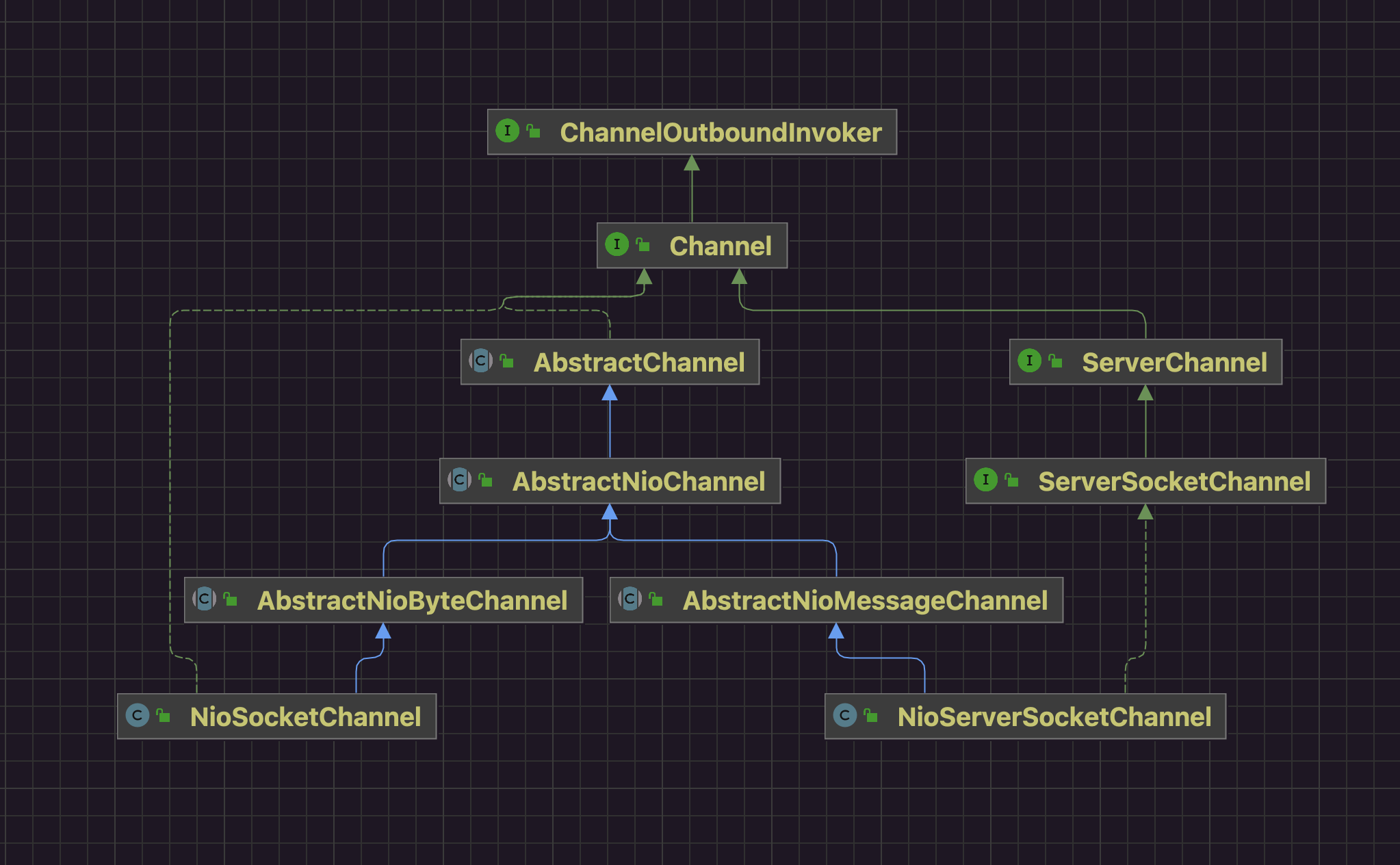This screenshot has height=865, width=1400.
Task: Select the AbstractNioMessageChannel node label
Action: point(865,601)
